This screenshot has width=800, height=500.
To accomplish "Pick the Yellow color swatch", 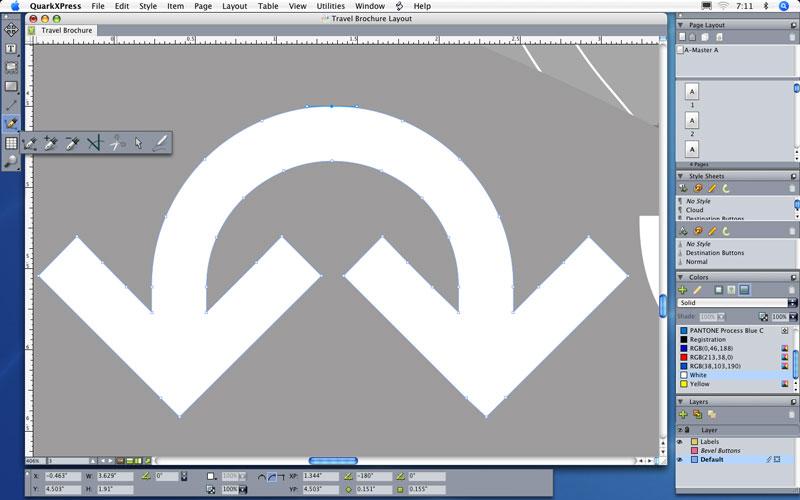I will pyautogui.click(x=684, y=384).
